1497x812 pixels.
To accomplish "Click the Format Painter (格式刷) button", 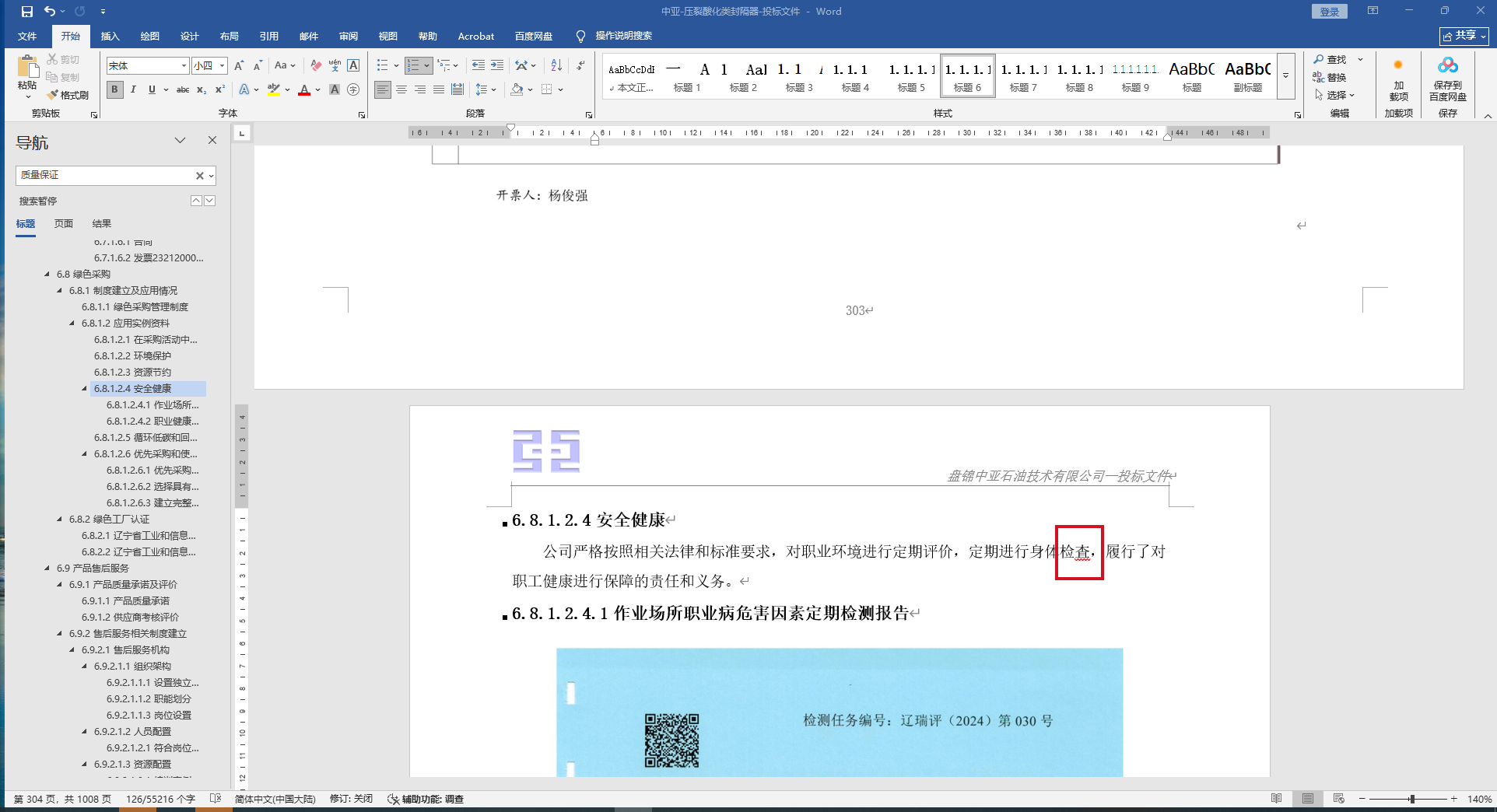I will pyautogui.click(x=68, y=95).
